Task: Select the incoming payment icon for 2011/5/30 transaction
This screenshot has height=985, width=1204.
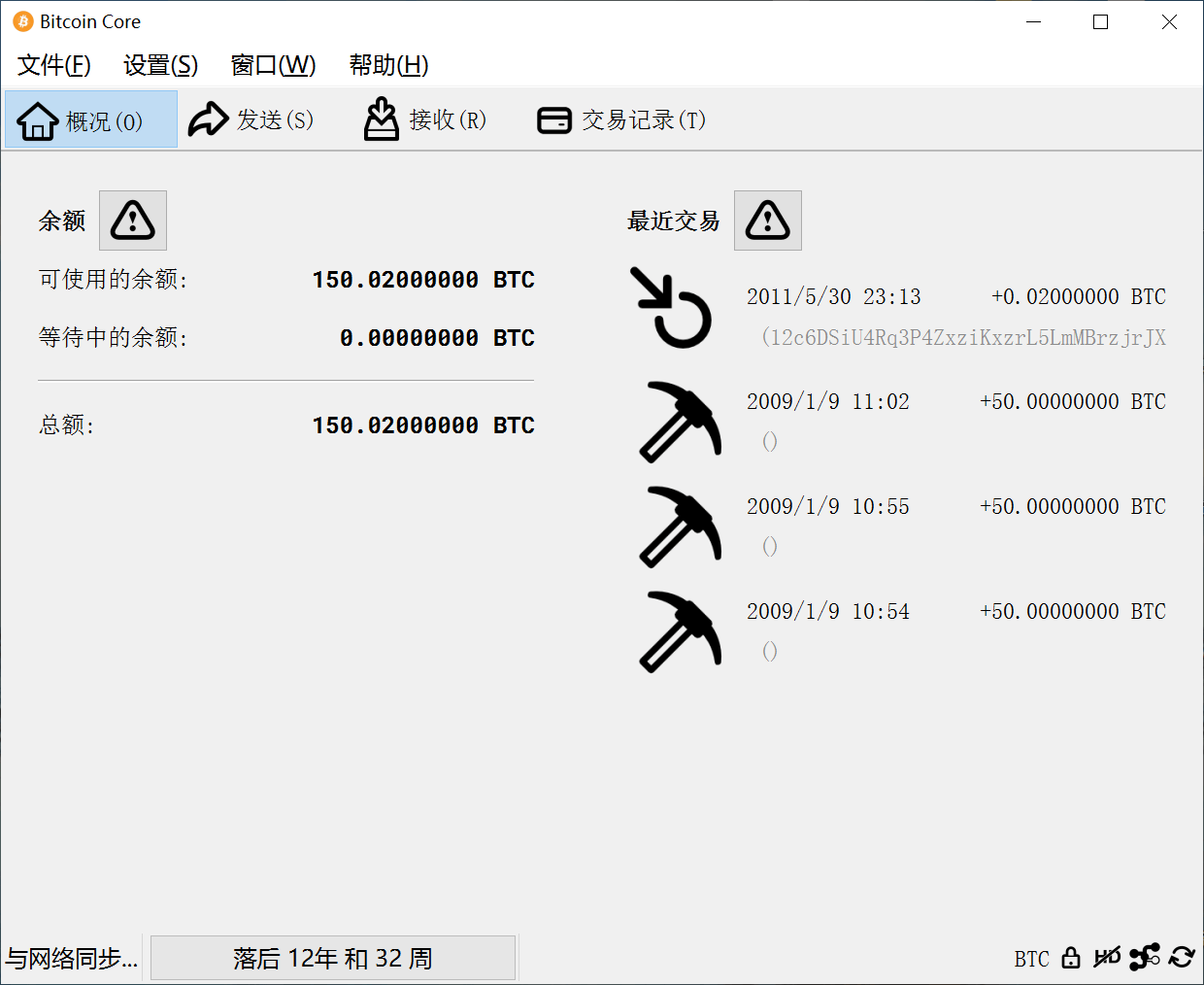Action: pyautogui.click(x=672, y=307)
